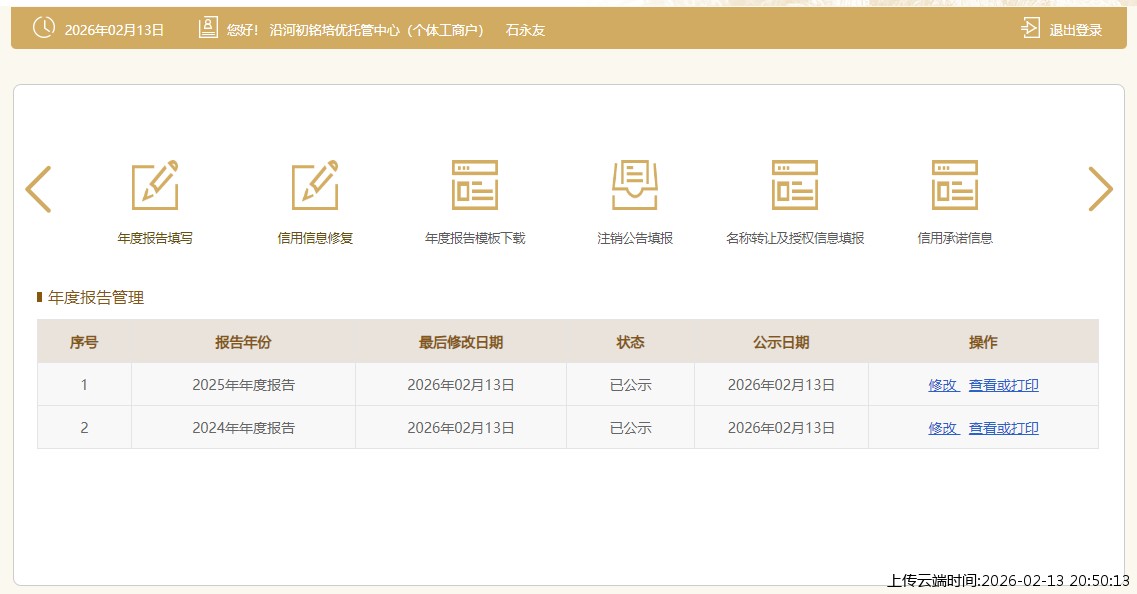Open 名称转让及授权信息填报 icon
Viewport: 1137px width, 594px height.
(x=795, y=185)
